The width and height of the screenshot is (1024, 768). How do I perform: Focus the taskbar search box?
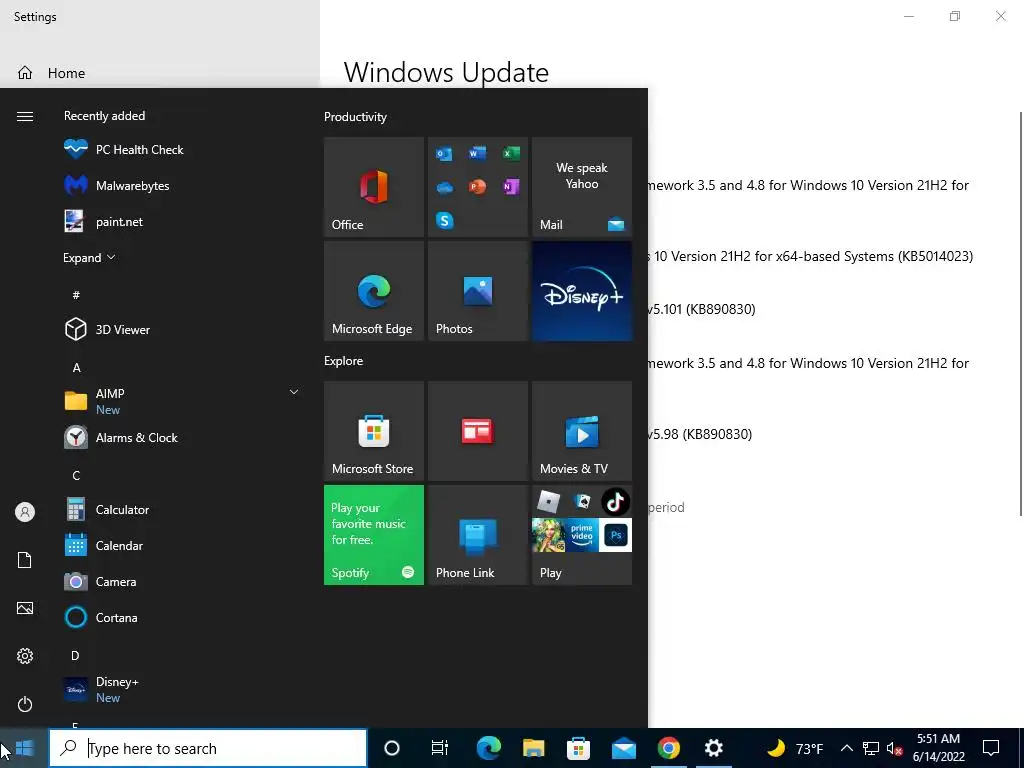[x=208, y=748]
